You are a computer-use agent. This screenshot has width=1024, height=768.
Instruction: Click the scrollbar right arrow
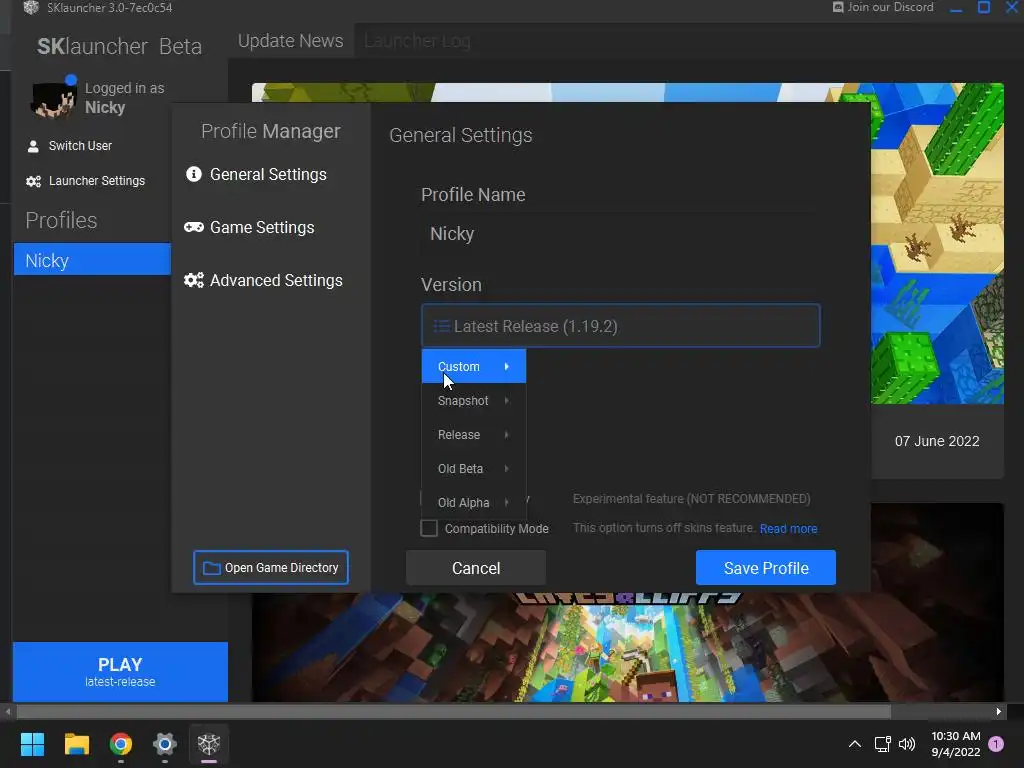click(999, 711)
